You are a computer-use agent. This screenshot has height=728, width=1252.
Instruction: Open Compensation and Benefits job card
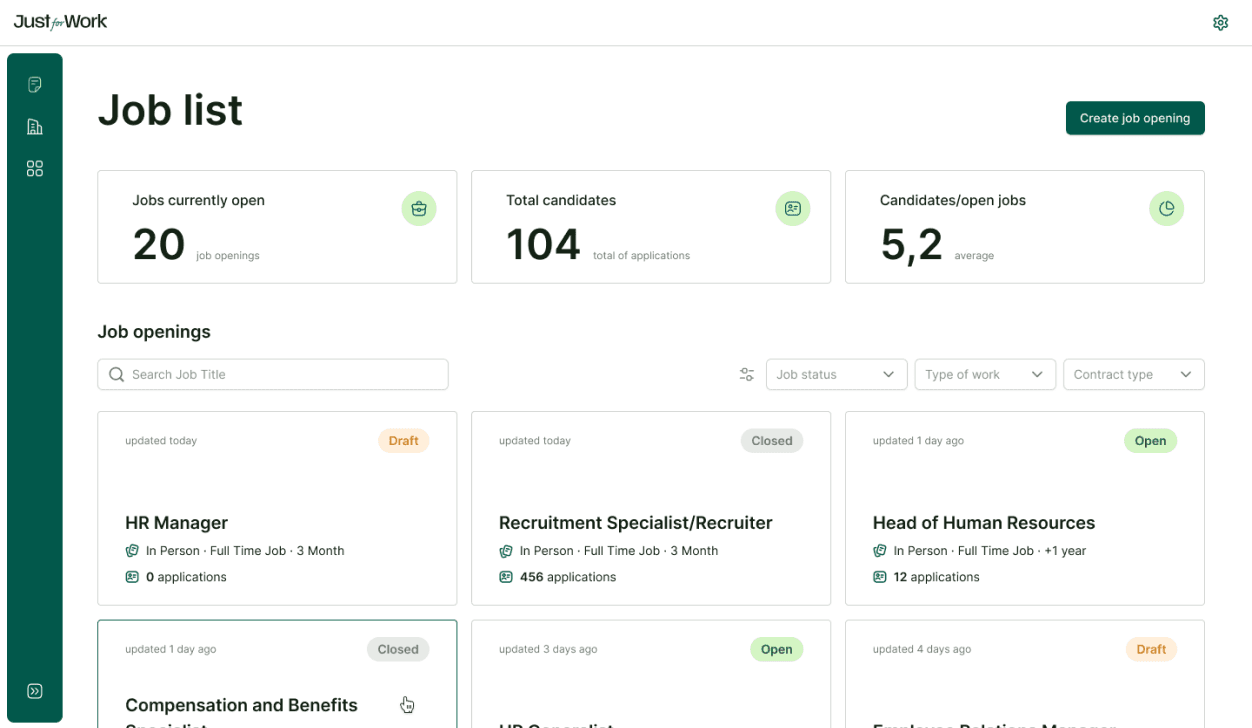(277, 675)
